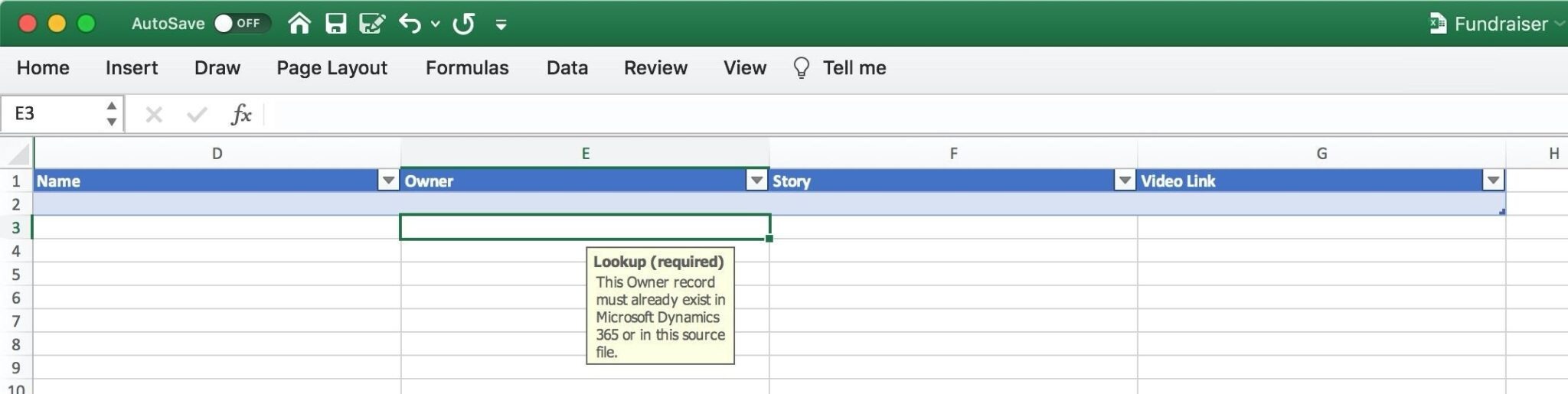This screenshot has height=394, width=1568.
Task: Switch to the Draw tab
Action: click(217, 68)
